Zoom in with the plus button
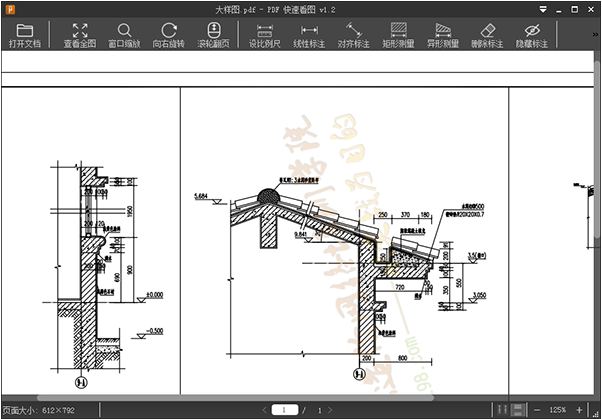Screen dimensions: 602x419 pos(579,410)
